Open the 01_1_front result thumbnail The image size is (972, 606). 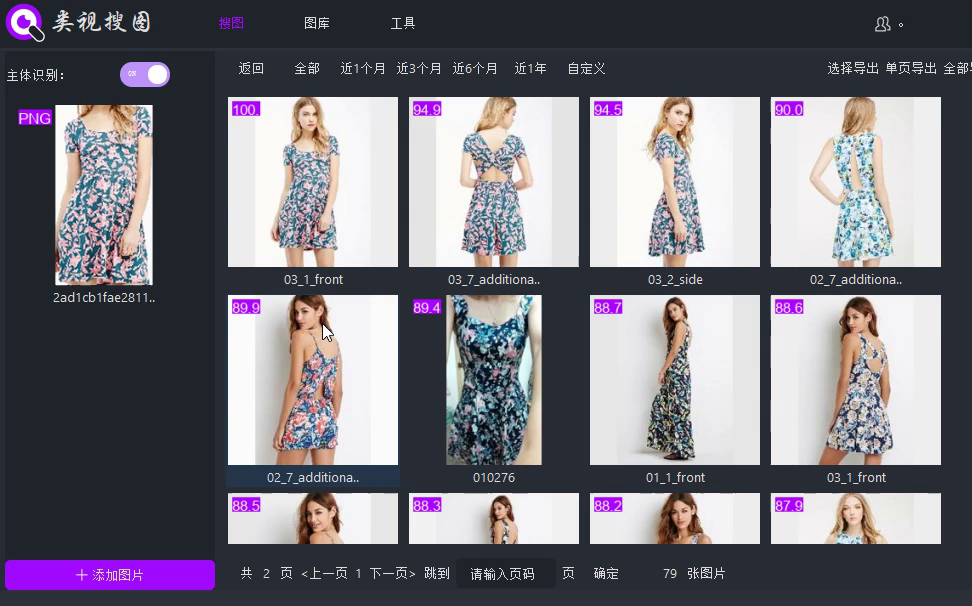pos(675,380)
